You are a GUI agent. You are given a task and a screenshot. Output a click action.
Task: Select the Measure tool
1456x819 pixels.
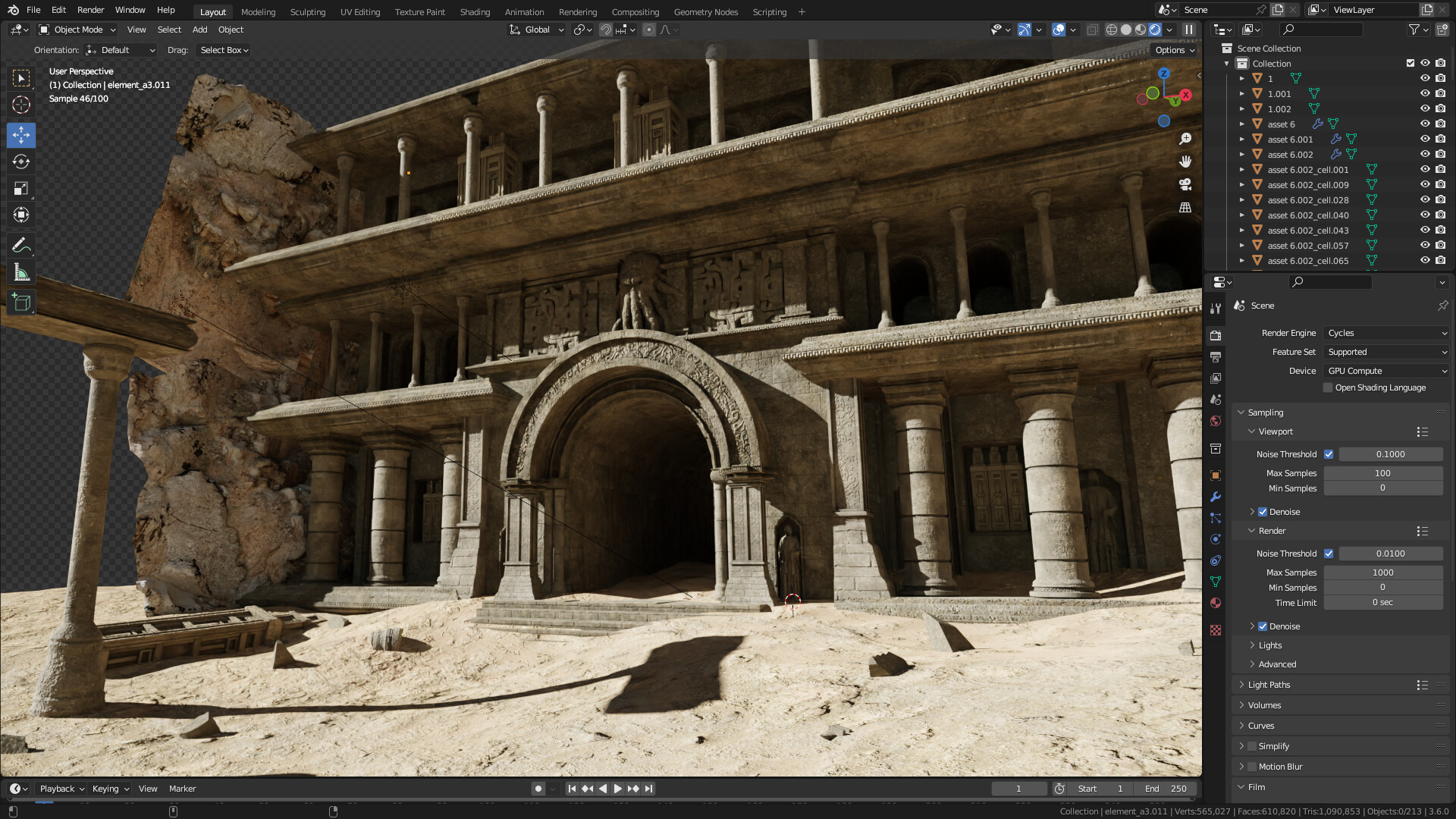point(20,271)
